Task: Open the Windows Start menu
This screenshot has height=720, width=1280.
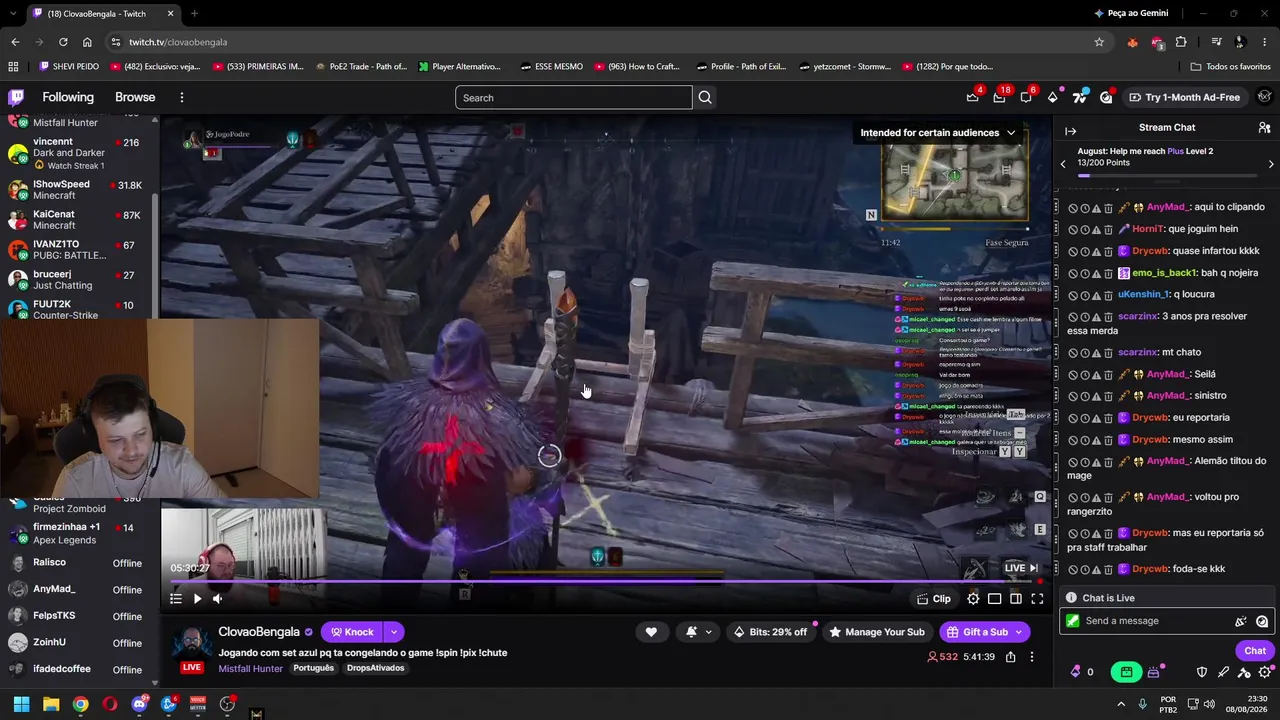Action: (21, 704)
